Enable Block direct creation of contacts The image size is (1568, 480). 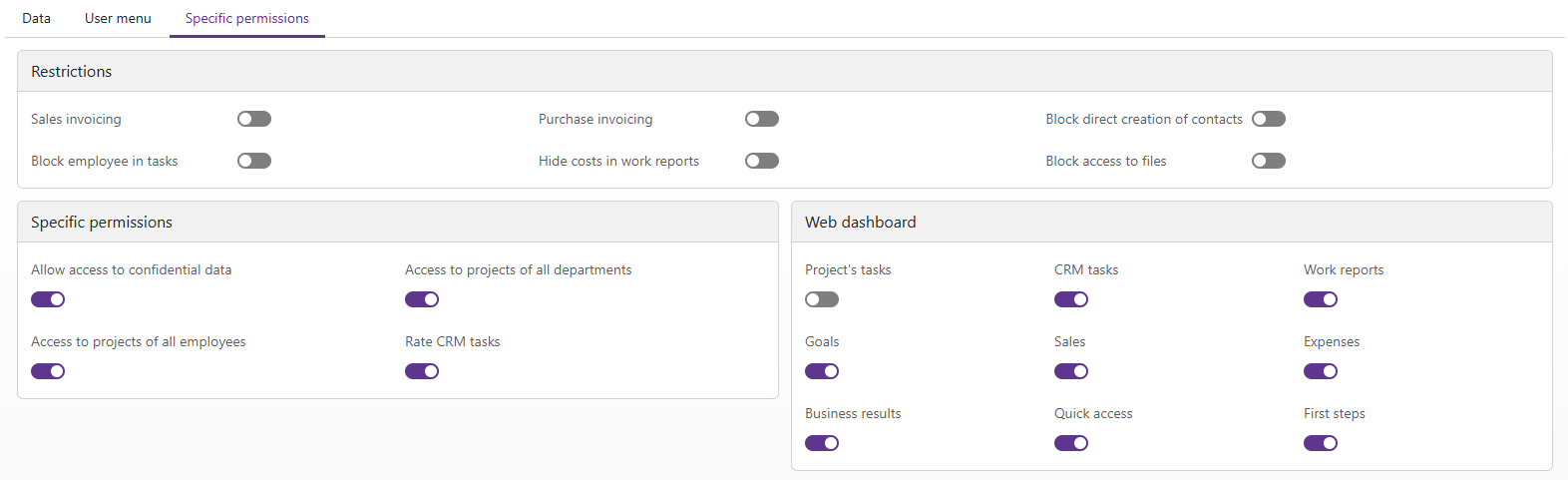pos(1269,119)
